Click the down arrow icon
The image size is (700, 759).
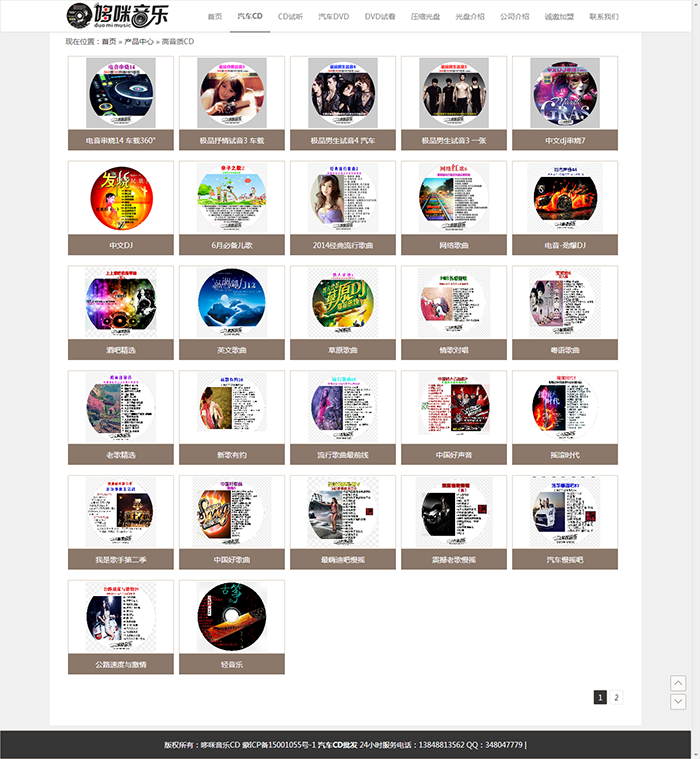coord(678,701)
